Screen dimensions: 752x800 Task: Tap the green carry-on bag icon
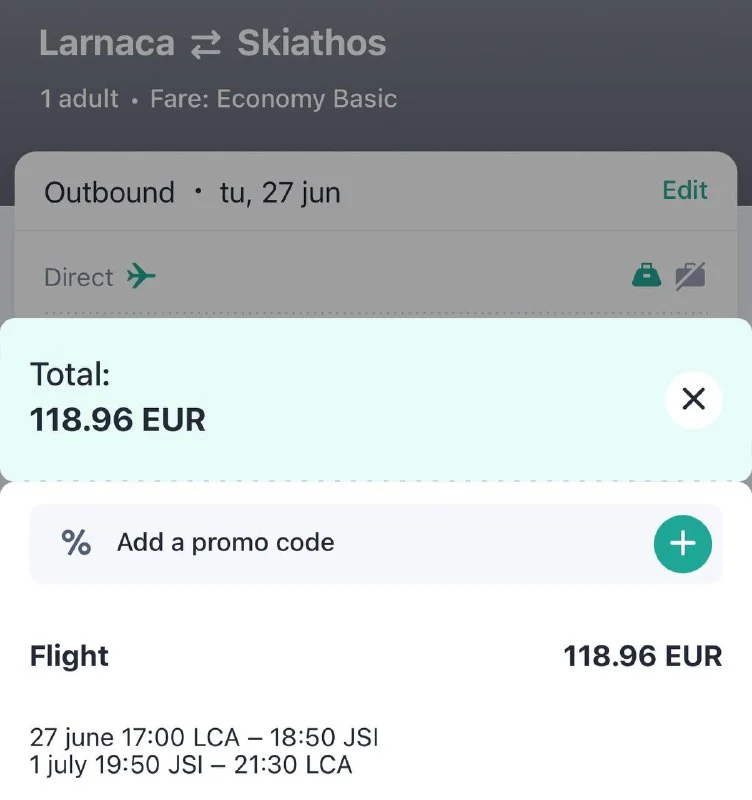[x=647, y=275]
